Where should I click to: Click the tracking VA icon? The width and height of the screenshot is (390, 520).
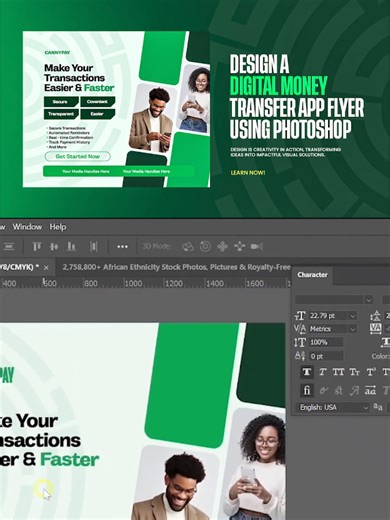click(376, 329)
